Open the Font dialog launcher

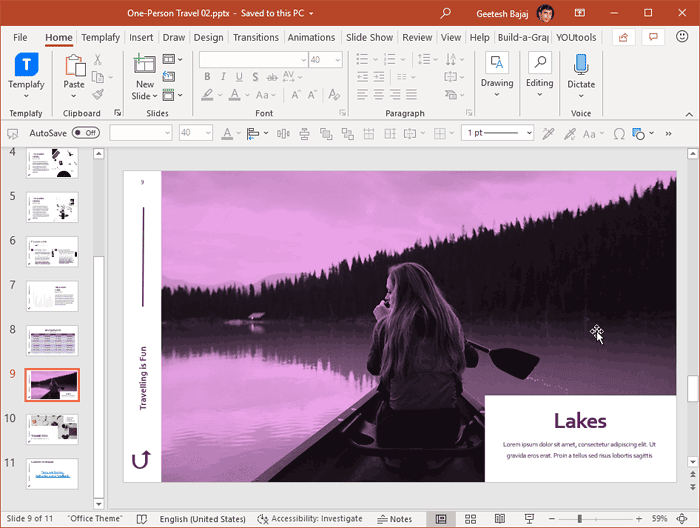coord(342,113)
